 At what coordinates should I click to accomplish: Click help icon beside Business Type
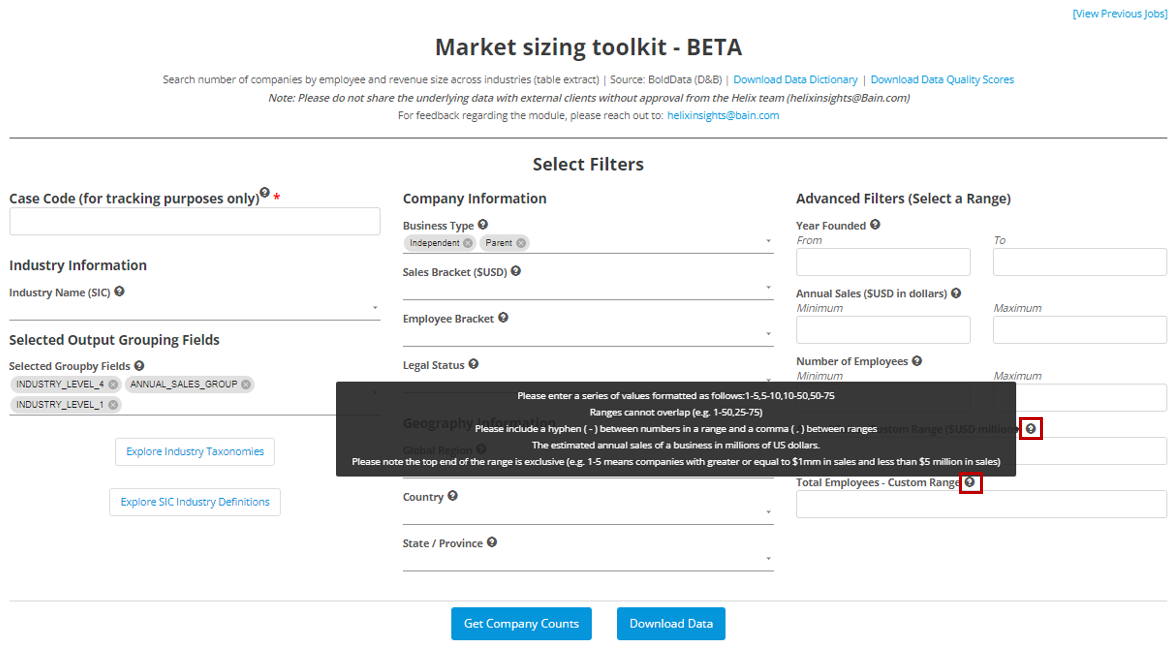point(483,225)
